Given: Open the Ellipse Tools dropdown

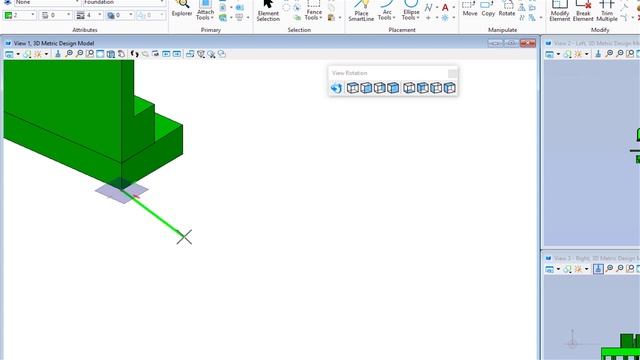Looking at the screenshot, I should click(x=411, y=10).
